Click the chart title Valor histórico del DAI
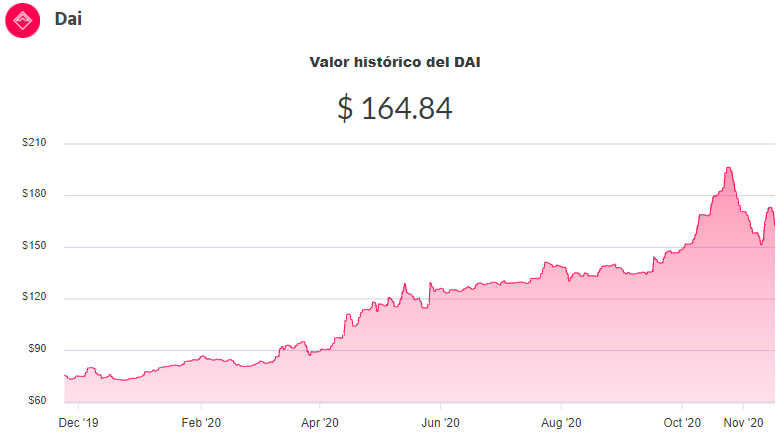781x437 pixels. point(394,62)
